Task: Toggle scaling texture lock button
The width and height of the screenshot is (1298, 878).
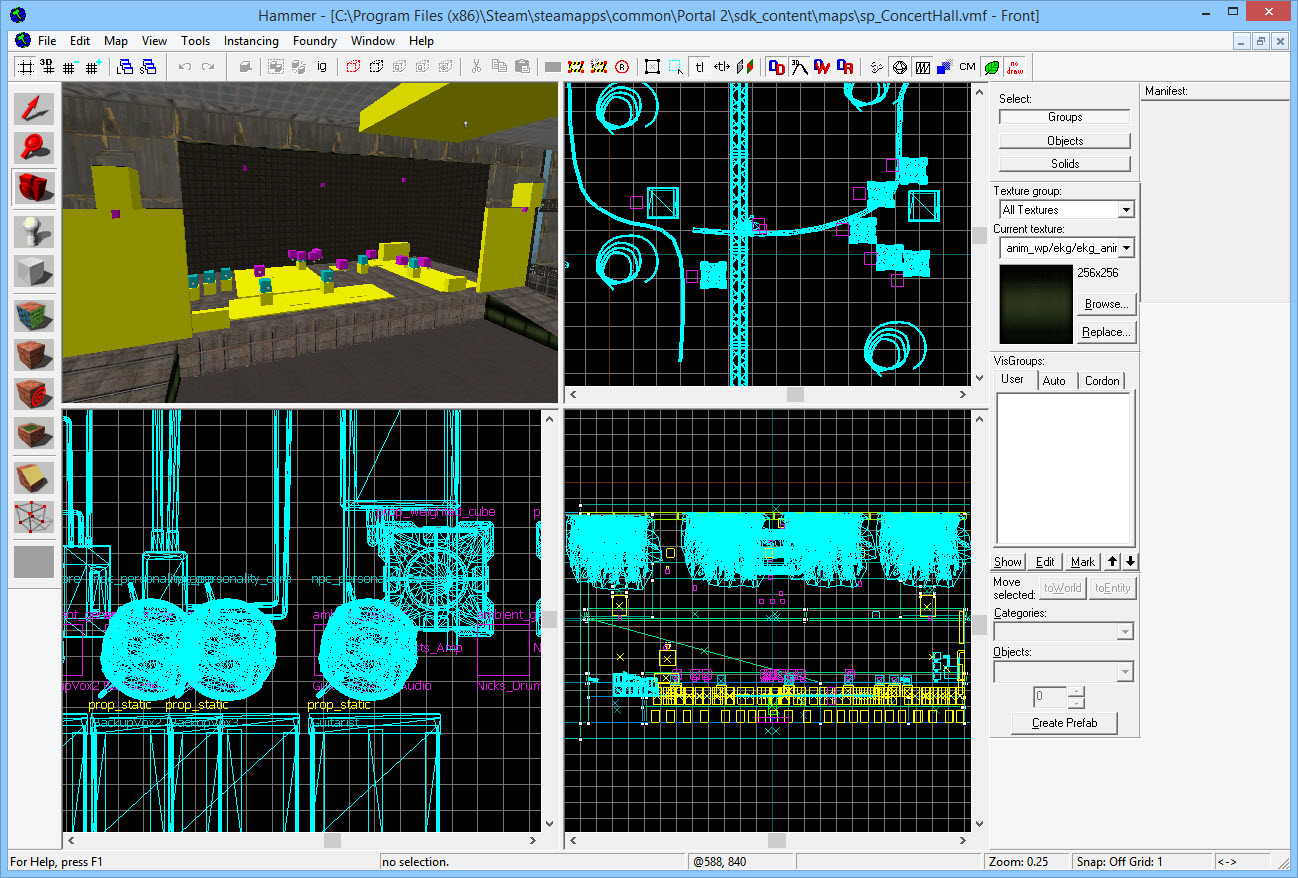Action: tap(721, 67)
